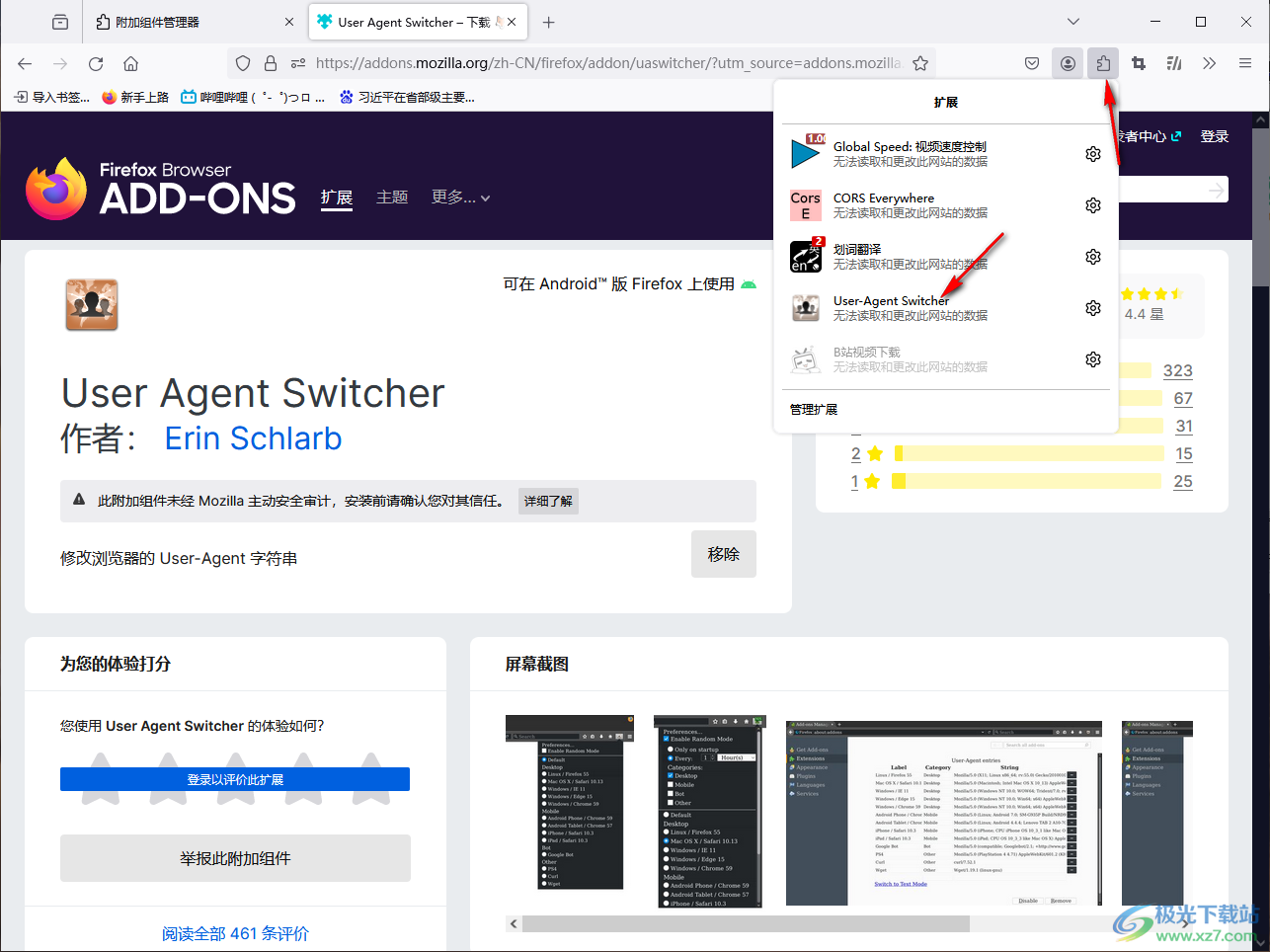Select the 主题 navigation link
The width and height of the screenshot is (1270, 952).
click(x=392, y=198)
